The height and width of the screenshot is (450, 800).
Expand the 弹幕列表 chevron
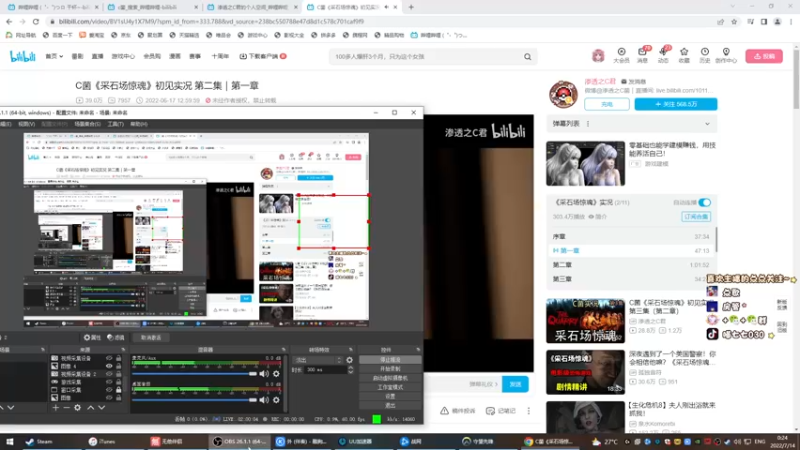coord(707,124)
